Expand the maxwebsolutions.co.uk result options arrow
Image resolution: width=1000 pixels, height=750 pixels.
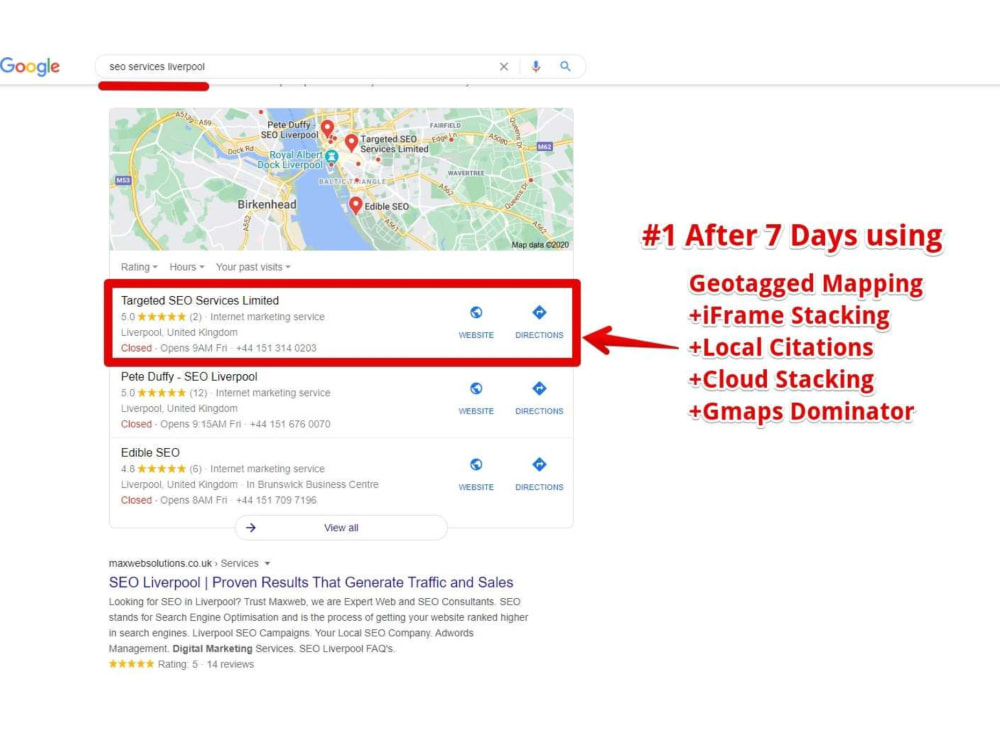[267, 564]
